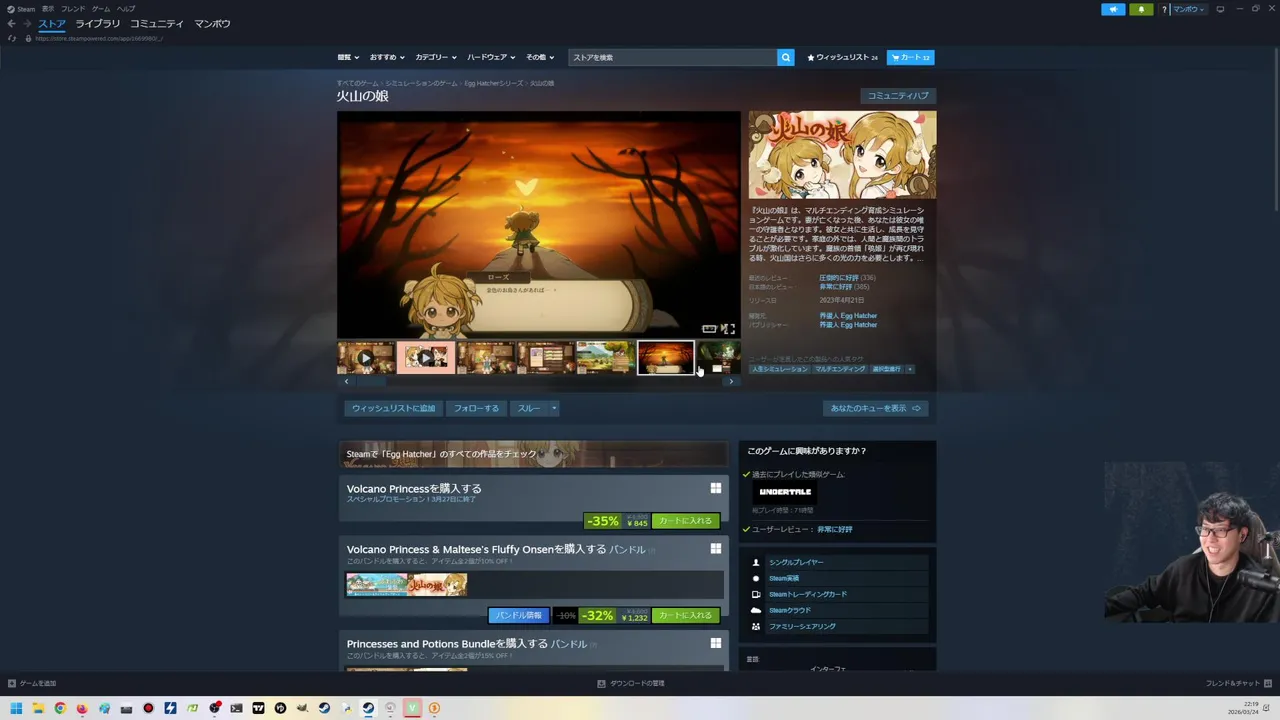Click the TradingView icon in the taskbar
The height and width of the screenshot is (720, 1280).
click(258, 708)
